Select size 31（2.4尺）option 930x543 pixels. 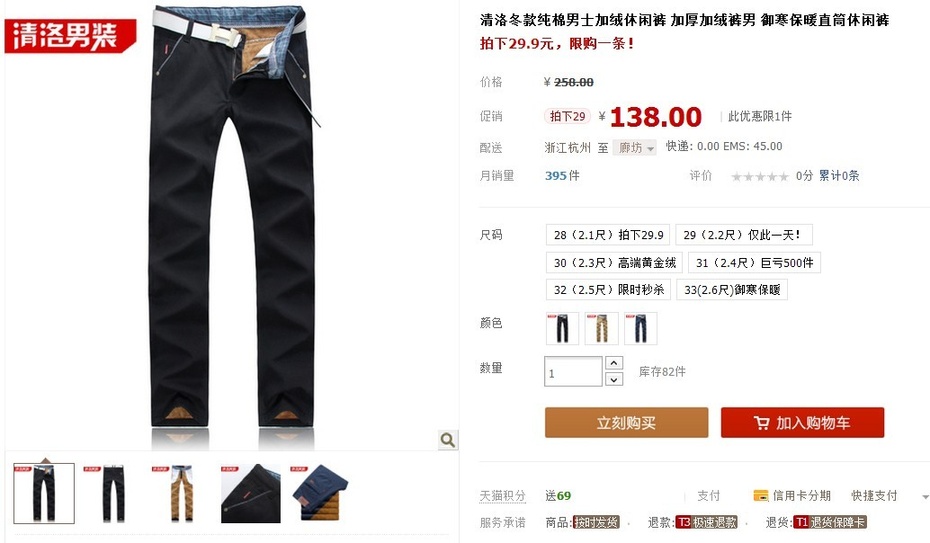coord(754,263)
